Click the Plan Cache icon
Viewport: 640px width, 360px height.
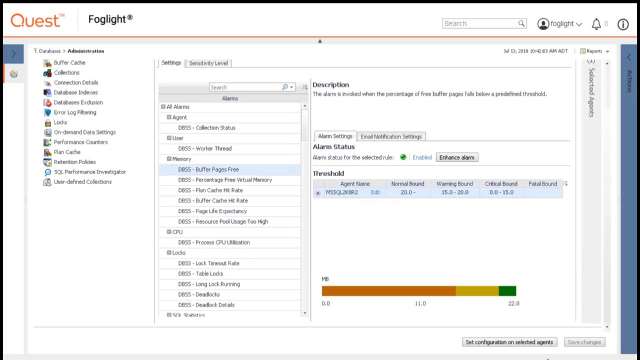click(x=47, y=152)
